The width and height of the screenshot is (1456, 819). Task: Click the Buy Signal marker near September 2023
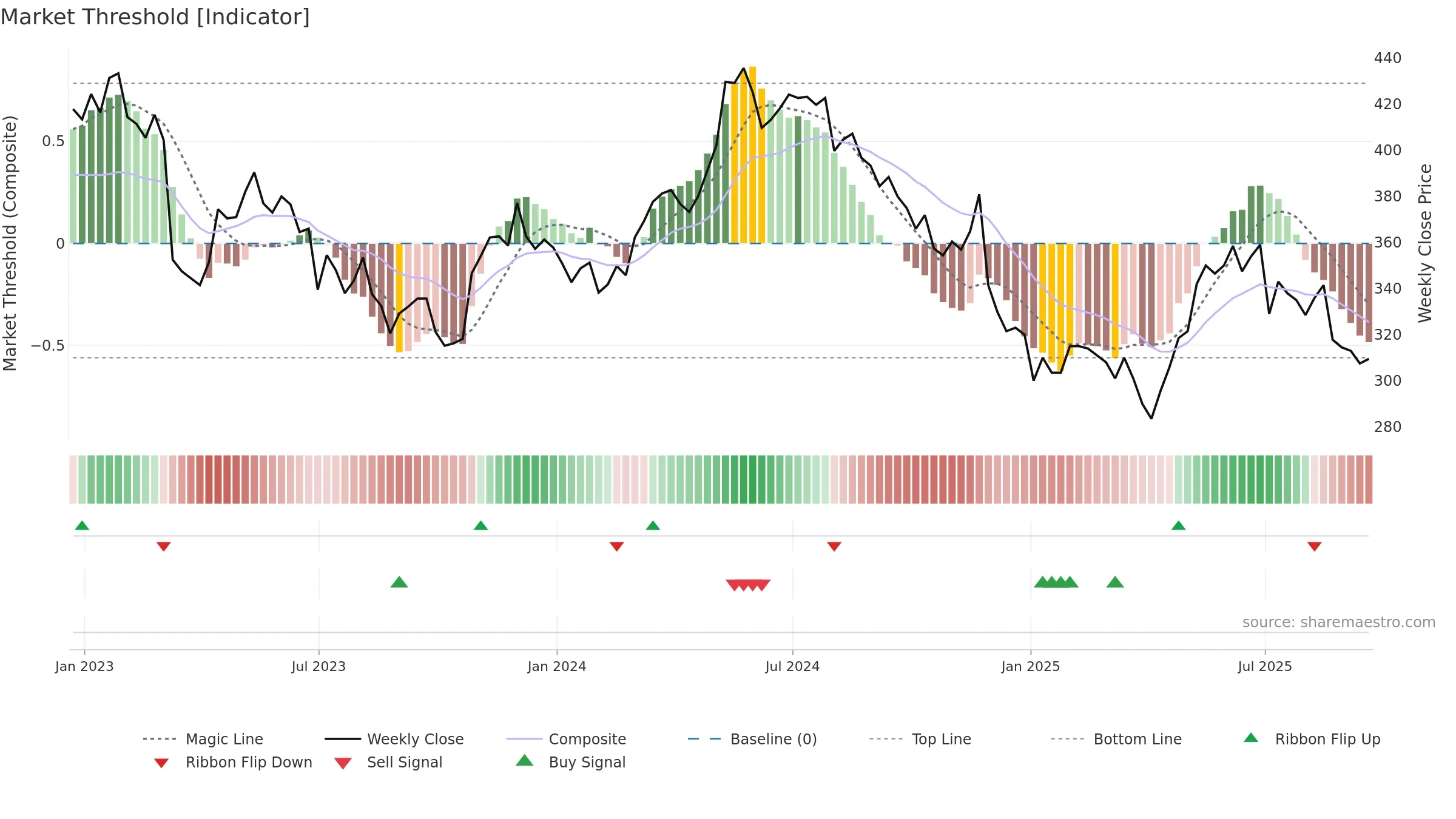399,582
